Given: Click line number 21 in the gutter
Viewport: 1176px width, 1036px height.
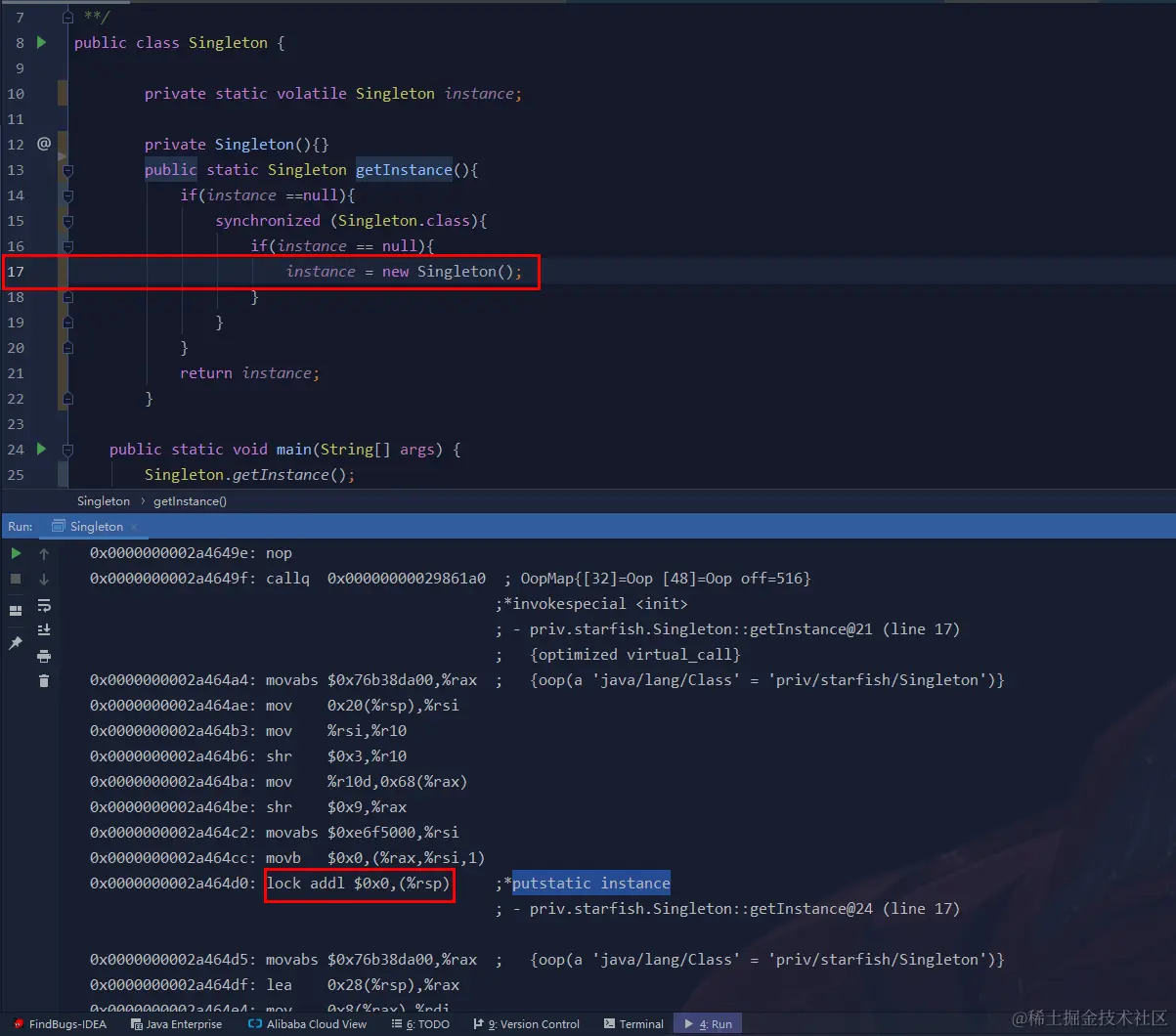Looking at the screenshot, I should tap(16, 373).
